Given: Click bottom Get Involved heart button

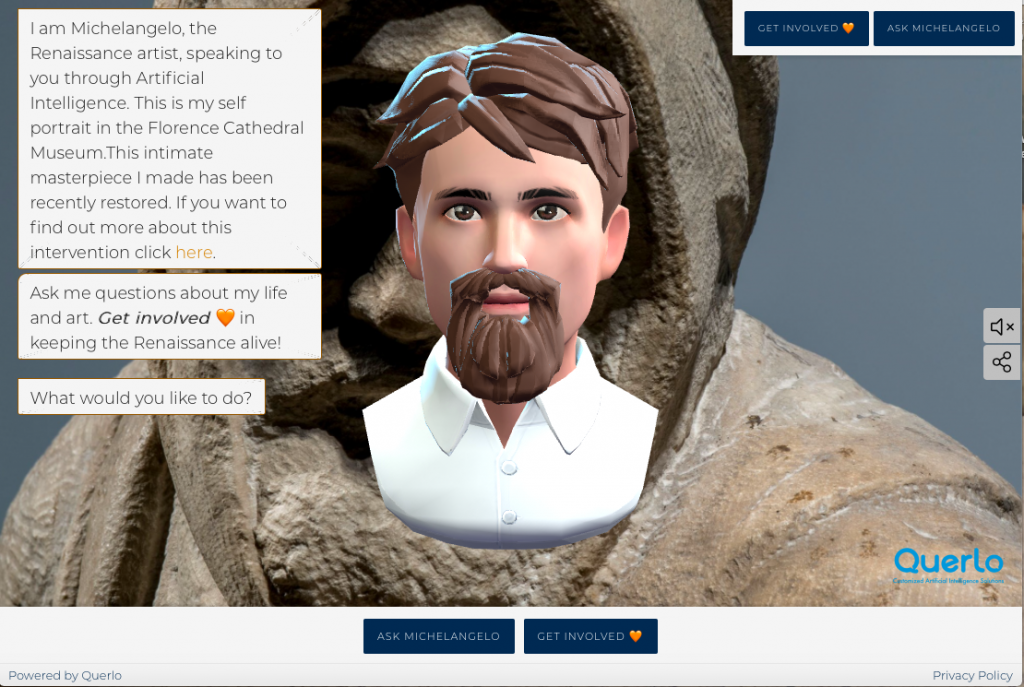Looking at the screenshot, I should click(x=590, y=636).
